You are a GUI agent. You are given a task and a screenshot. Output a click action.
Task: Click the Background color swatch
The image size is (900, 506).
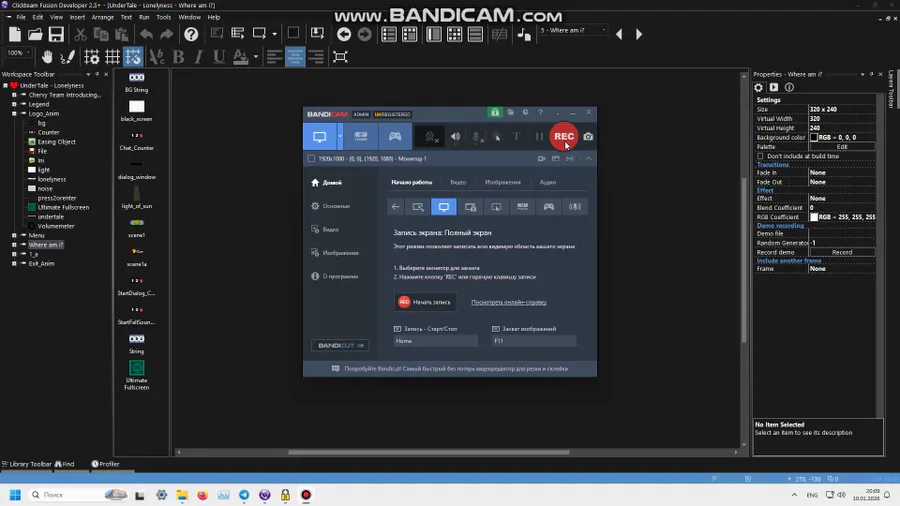814,138
